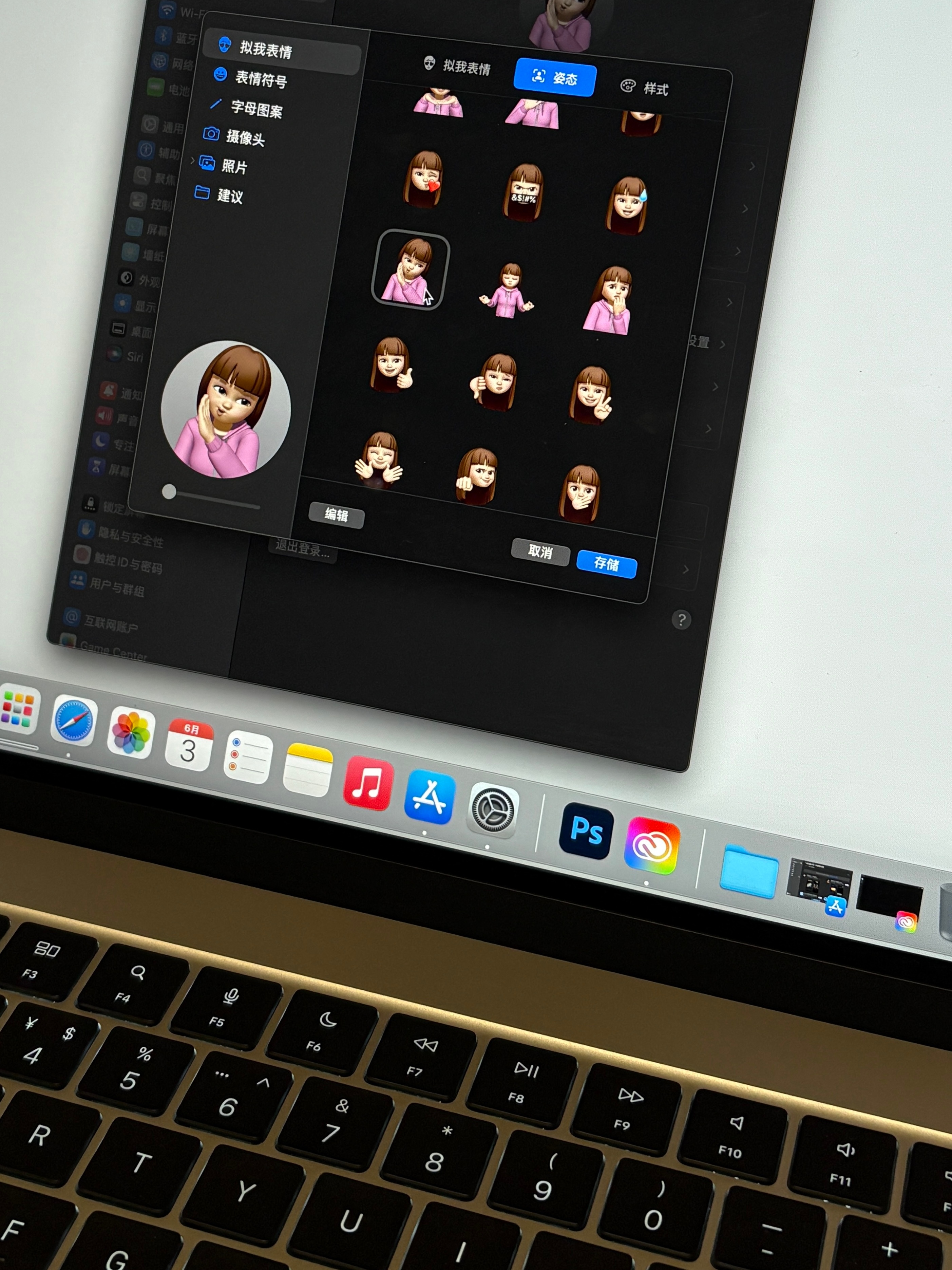Switch to the 拟我表情 tab
Viewport: 952px width, 1270px height.
457,66
